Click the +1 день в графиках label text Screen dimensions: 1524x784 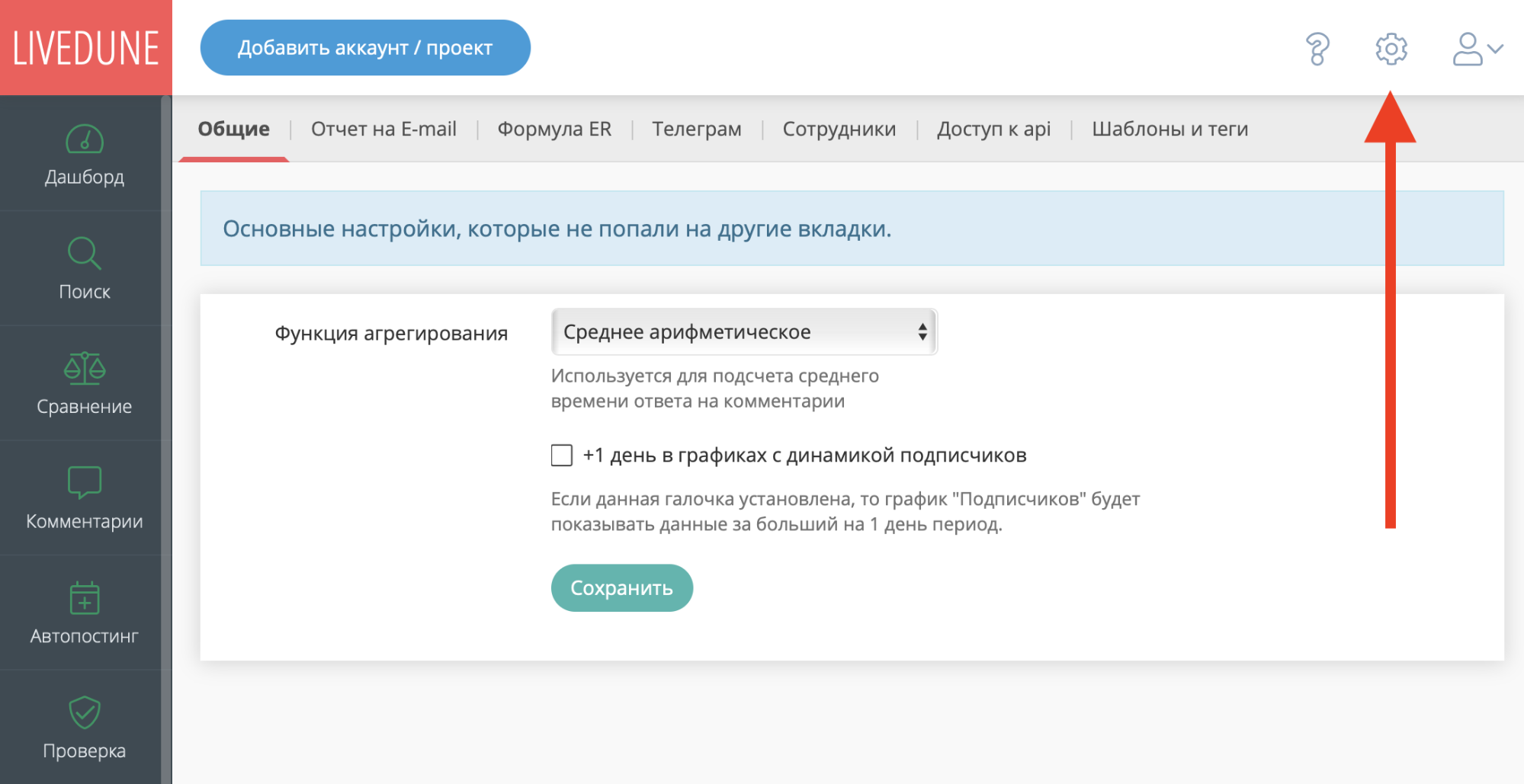coord(804,455)
